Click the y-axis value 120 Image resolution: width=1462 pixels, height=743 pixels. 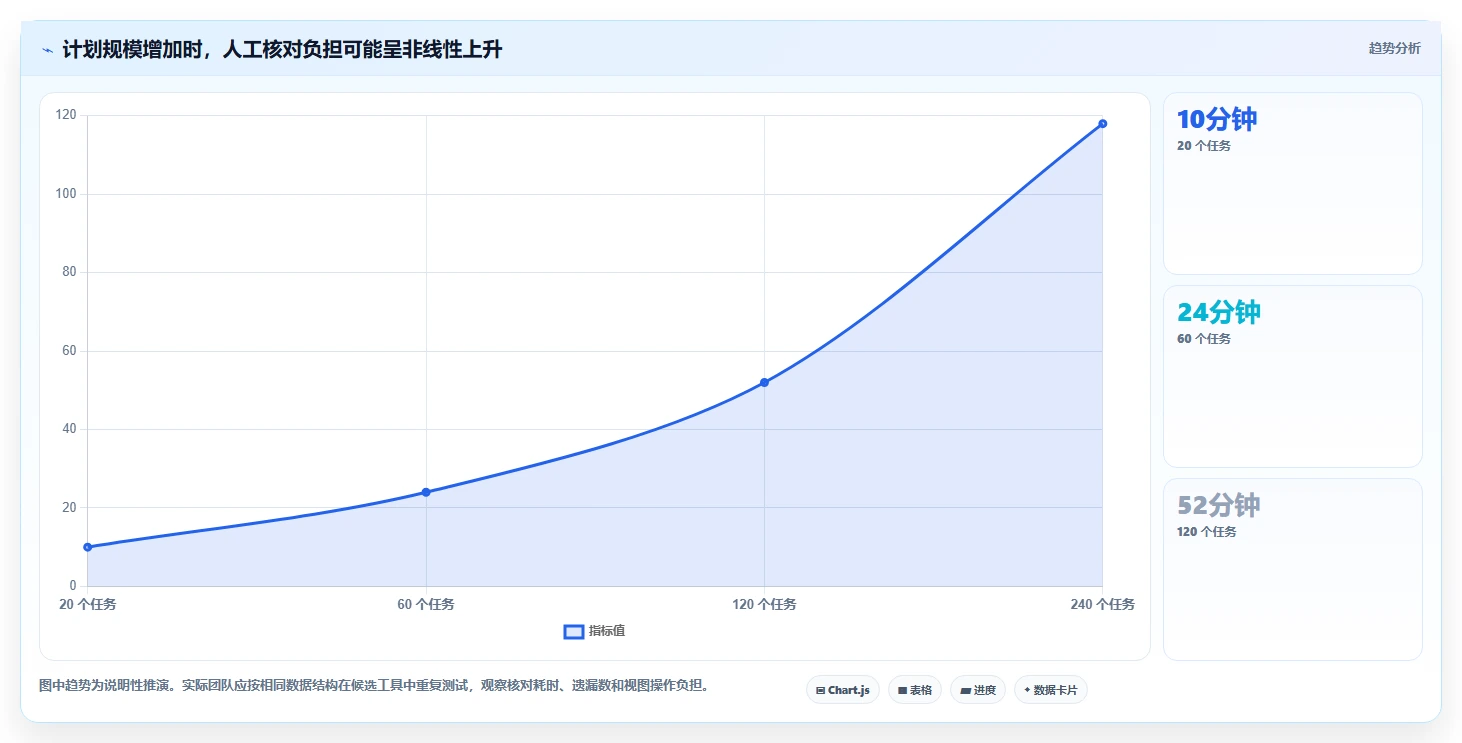66,115
